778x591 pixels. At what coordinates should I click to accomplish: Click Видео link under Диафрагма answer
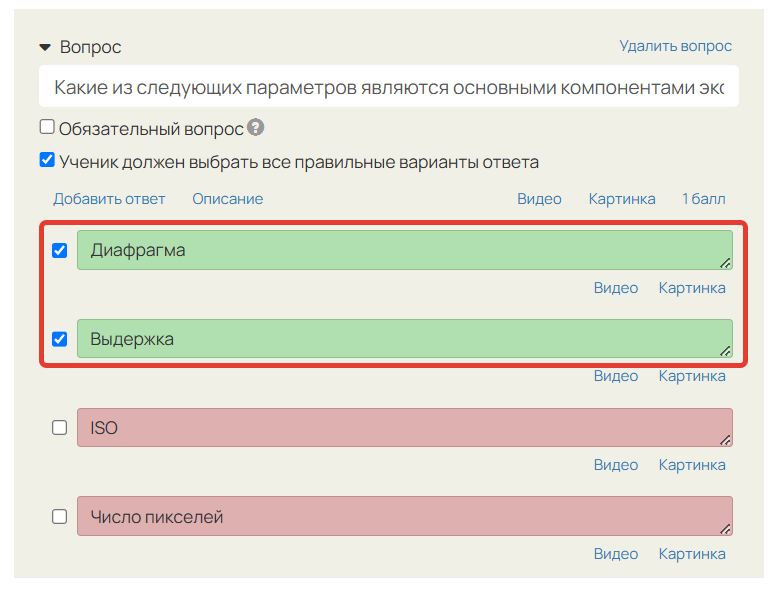point(616,288)
